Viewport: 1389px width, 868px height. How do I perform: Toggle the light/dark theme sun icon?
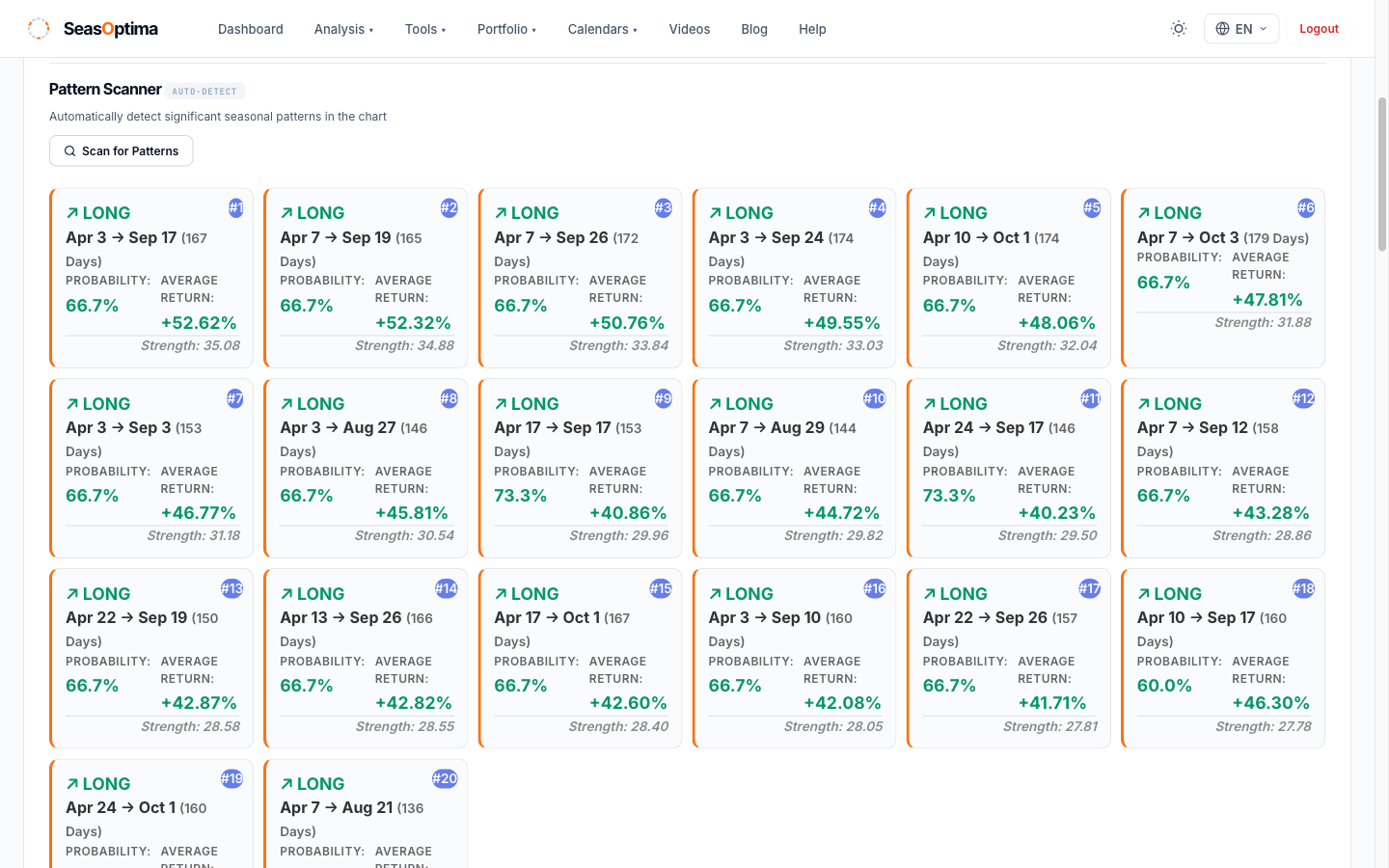click(1179, 29)
